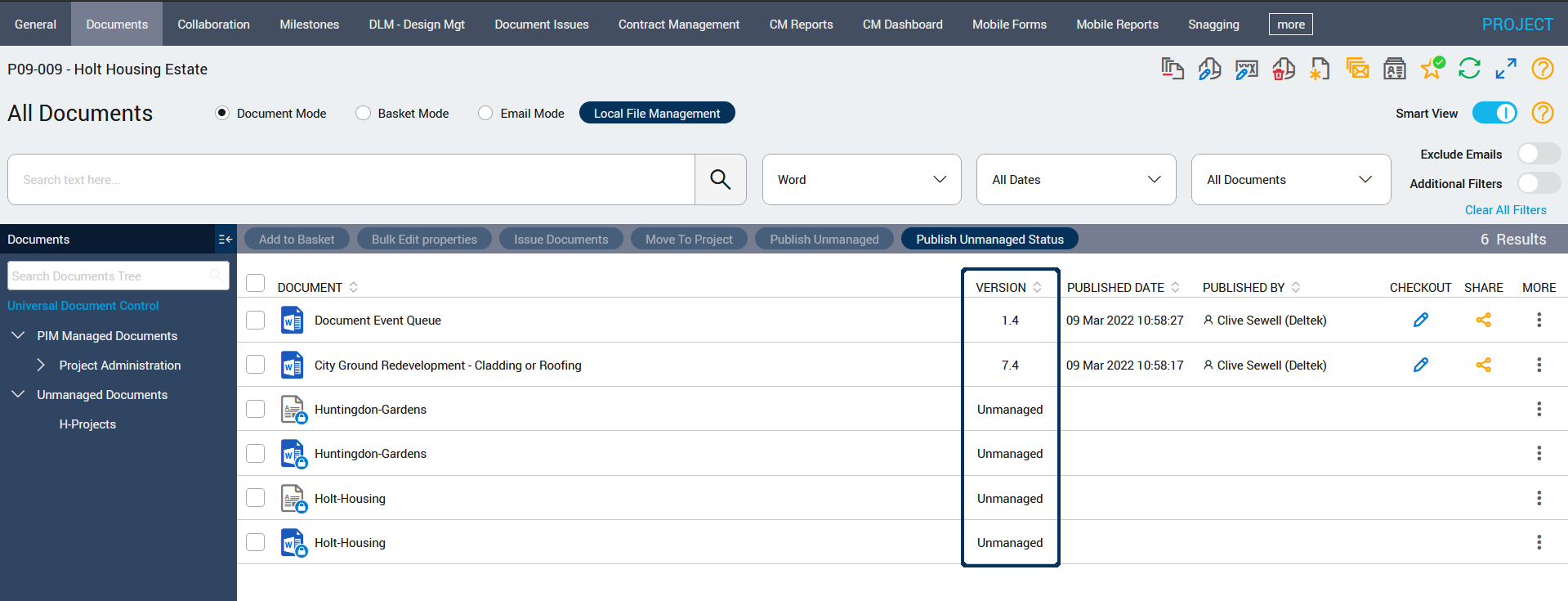Select Basket Mode radio button

click(363, 113)
